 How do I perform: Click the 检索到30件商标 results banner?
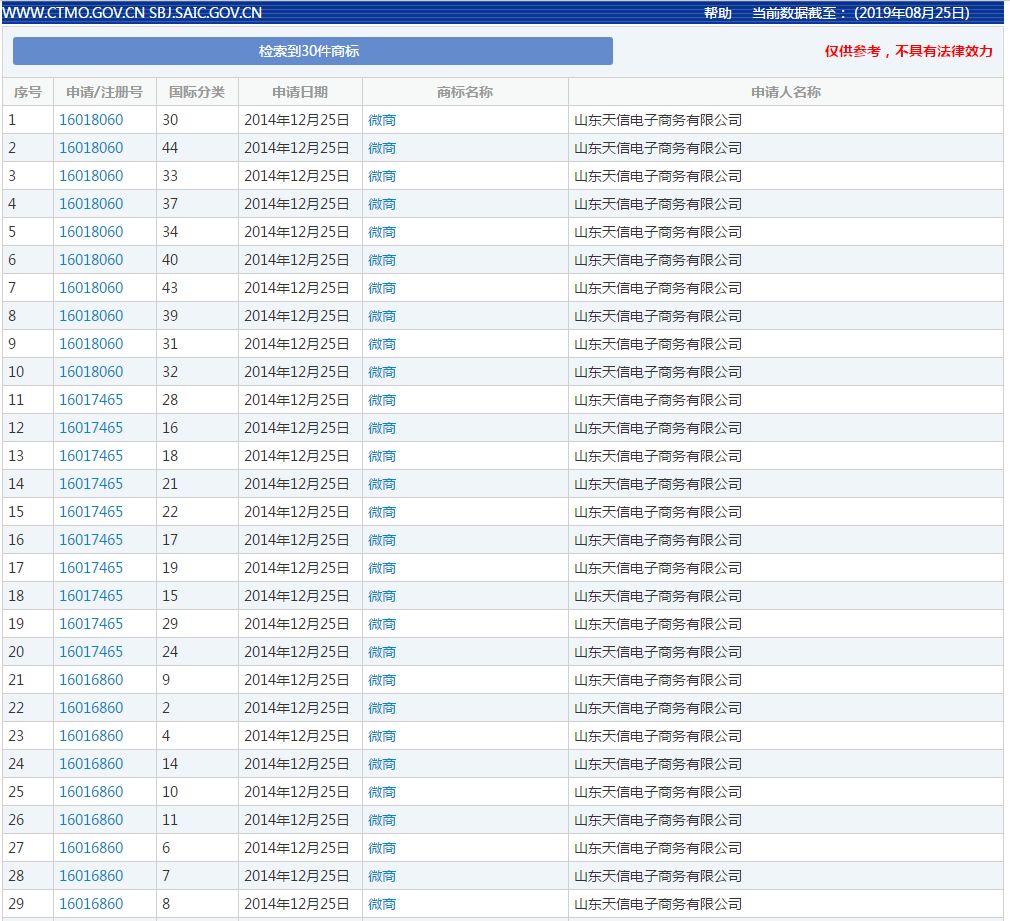[x=312, y=51]
